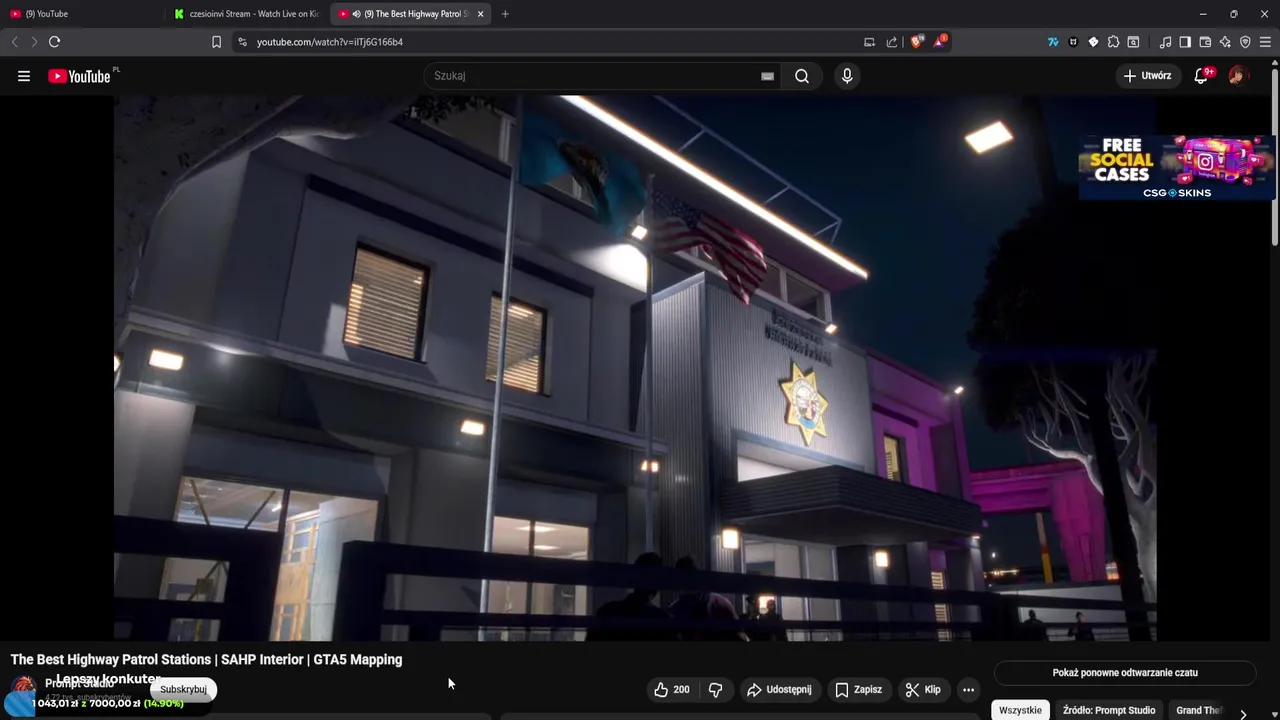Start voice search with microphone
1280x720 pixels.
(x=847, y=76)
